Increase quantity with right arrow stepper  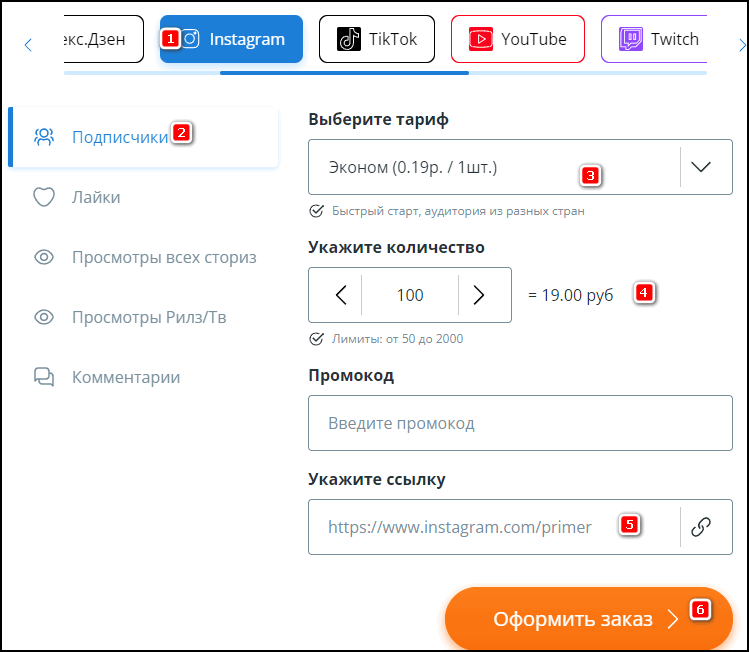pyautogui.click(x=479, y=295)
